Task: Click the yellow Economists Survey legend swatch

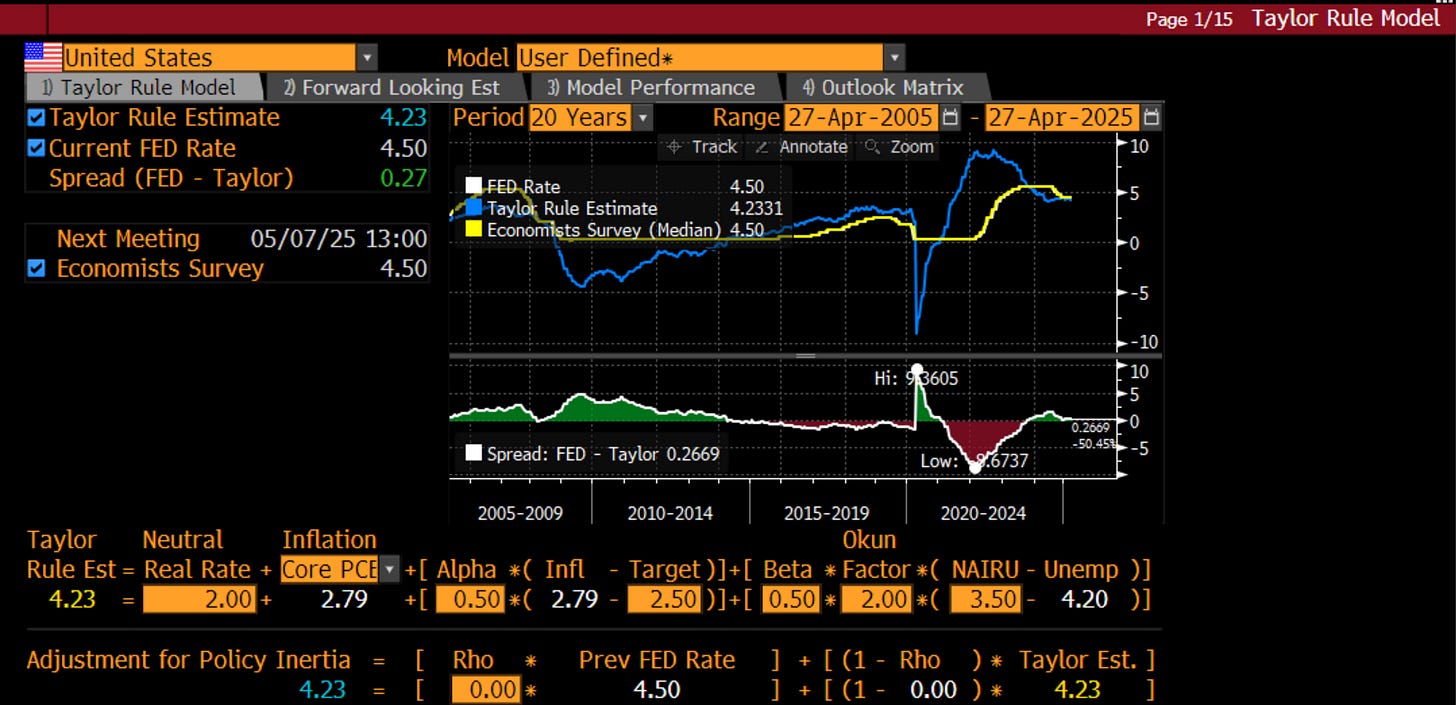Action: click(474, 230)
